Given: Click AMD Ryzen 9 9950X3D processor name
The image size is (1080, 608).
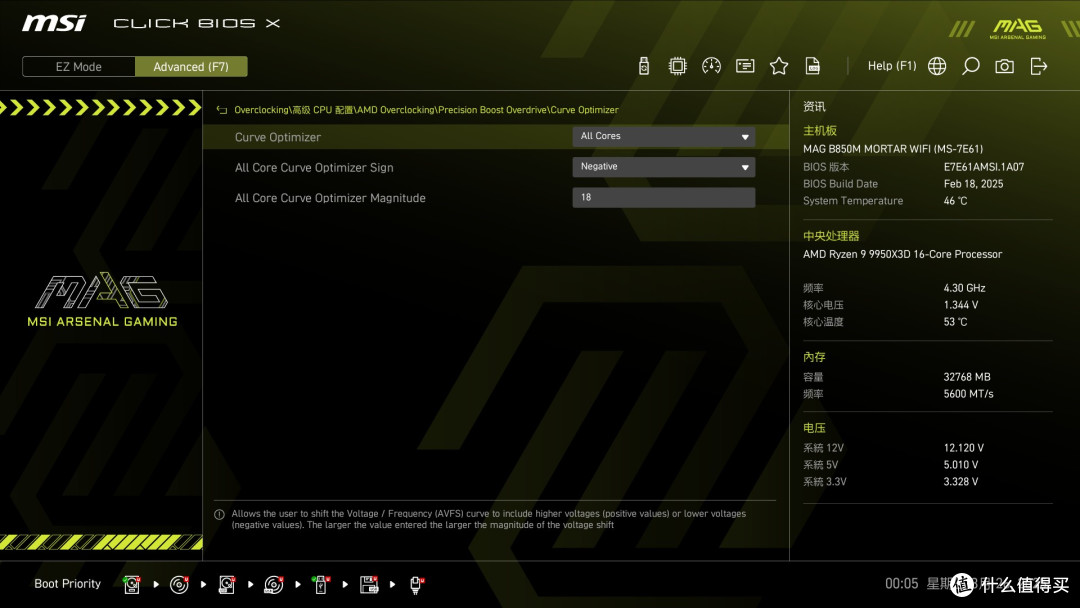Looking at the screenshot, I should point(902,254).
